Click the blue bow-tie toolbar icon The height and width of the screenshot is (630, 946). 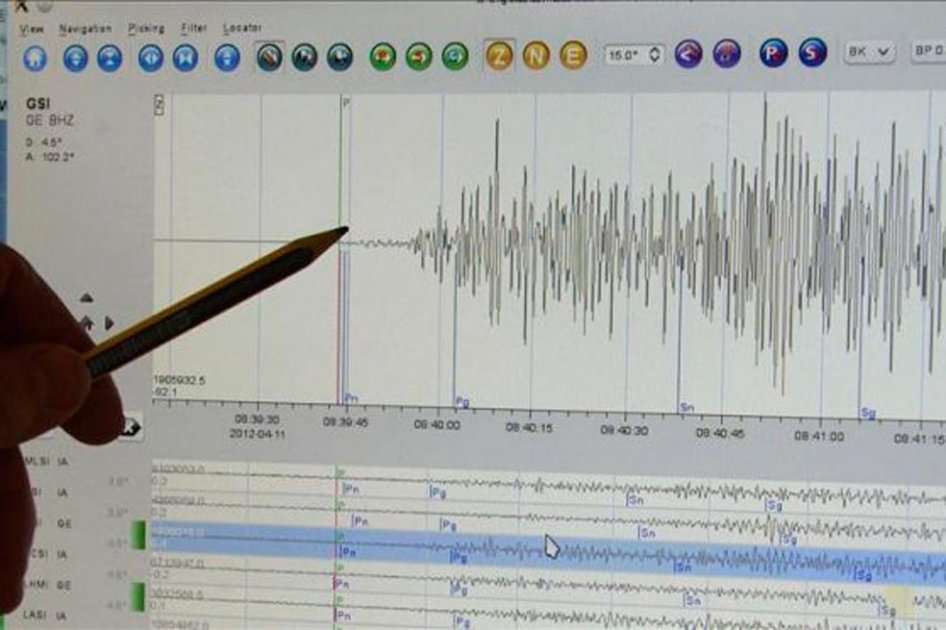tap(185, 59)
